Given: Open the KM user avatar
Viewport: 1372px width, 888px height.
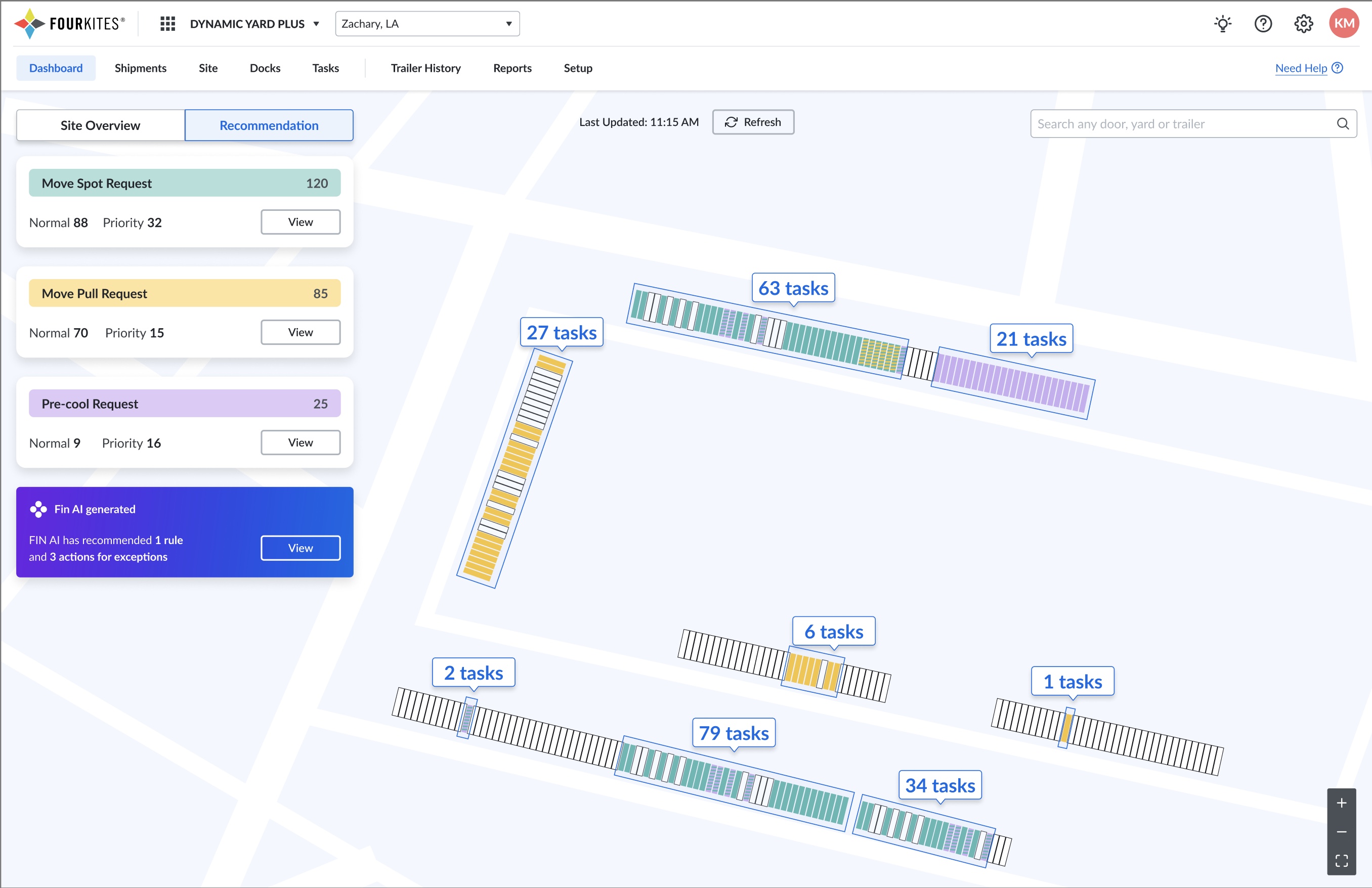Looking at the screenshot, I should 1344,24.
